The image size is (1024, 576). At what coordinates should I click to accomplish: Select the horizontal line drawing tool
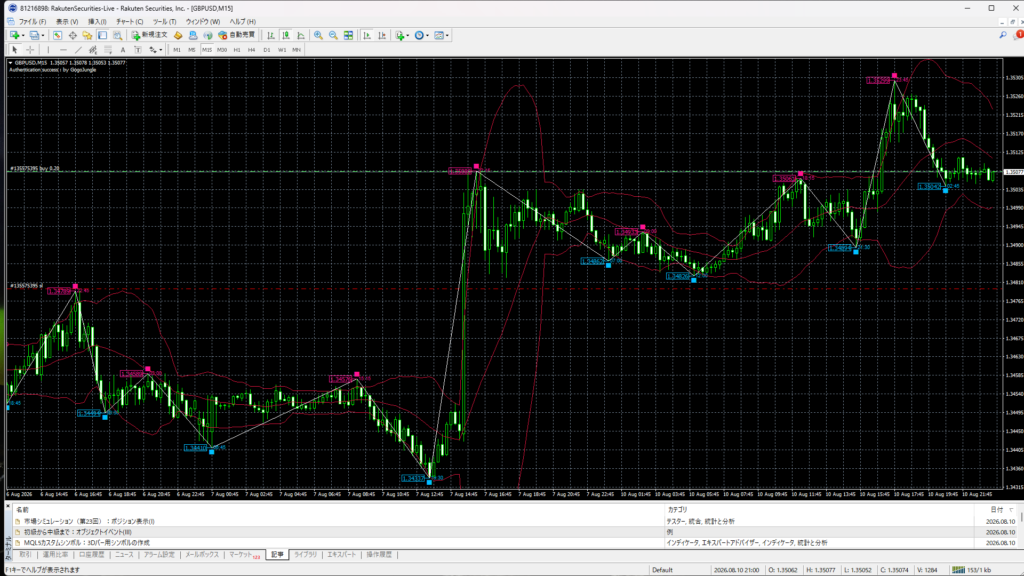63,50
